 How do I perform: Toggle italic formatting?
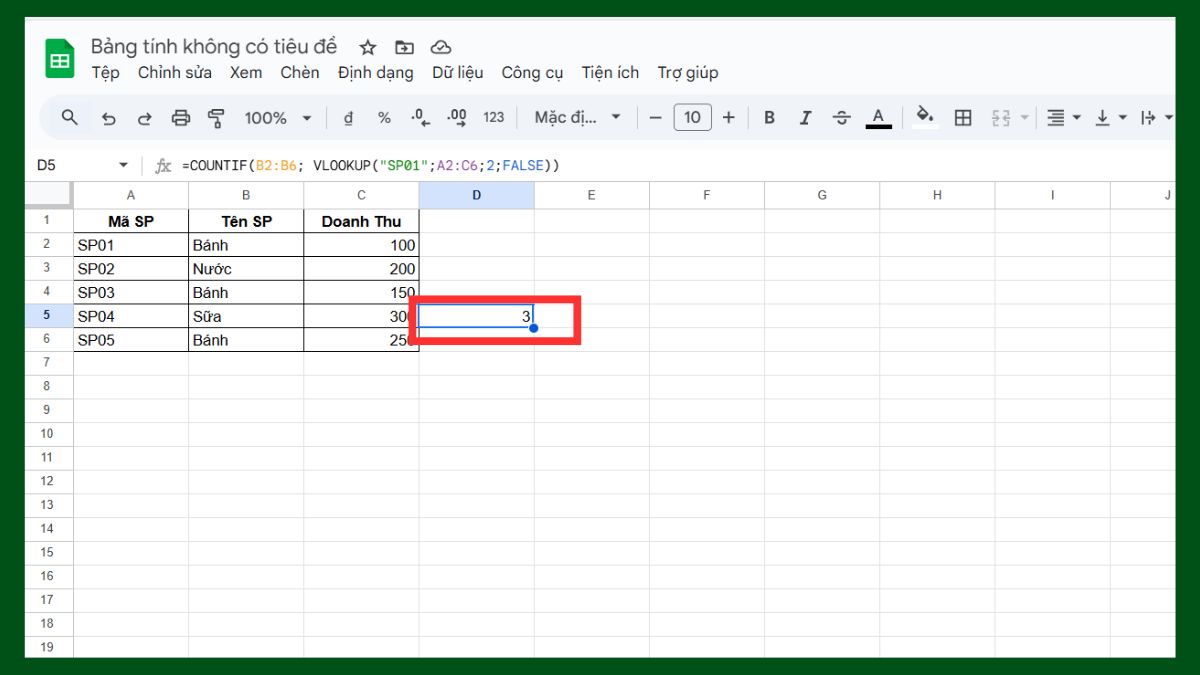(805, 118)
